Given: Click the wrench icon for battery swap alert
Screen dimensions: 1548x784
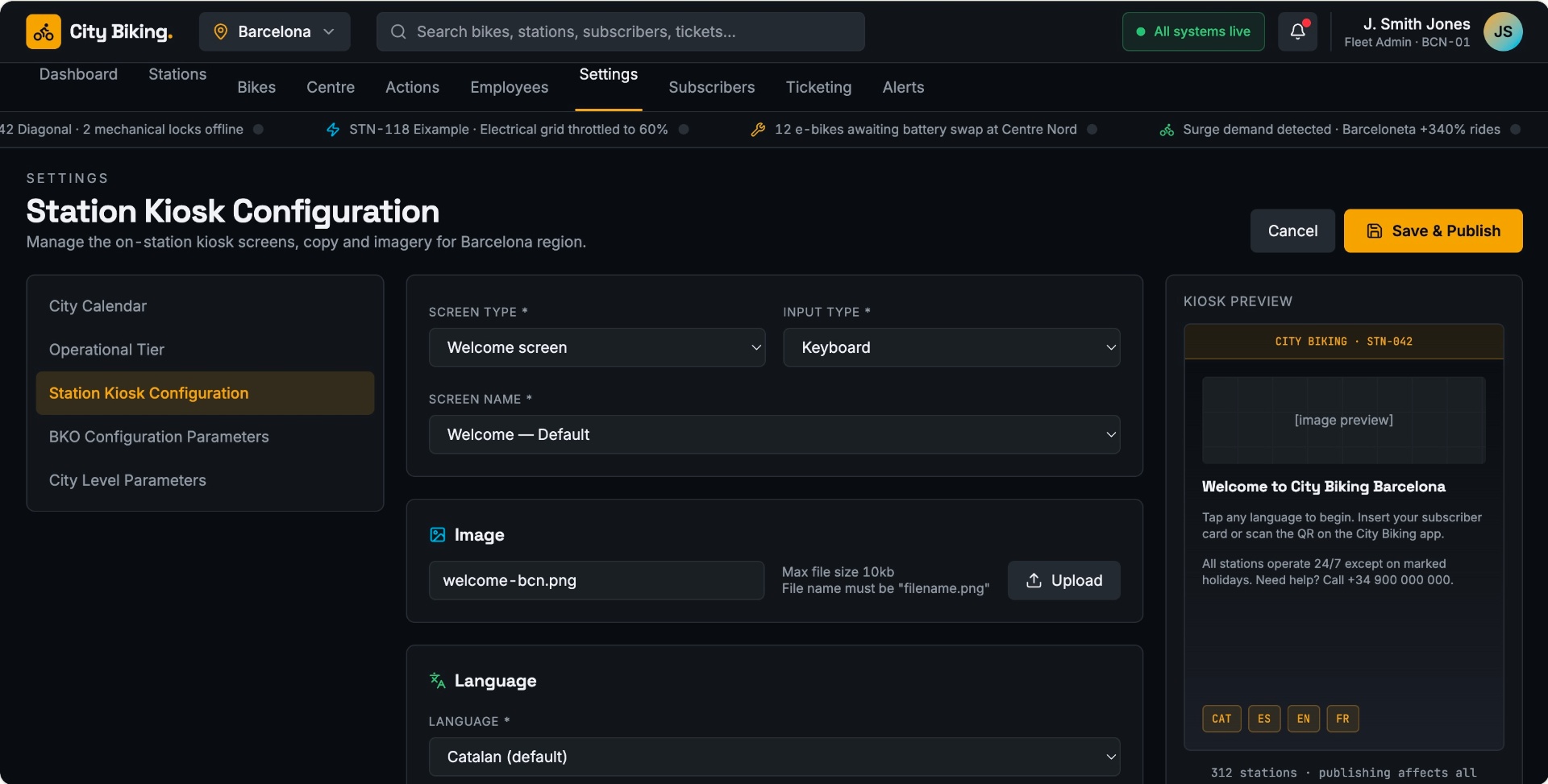Looking at the screenshot, I should pyautogui.click(x=758, y=130).
